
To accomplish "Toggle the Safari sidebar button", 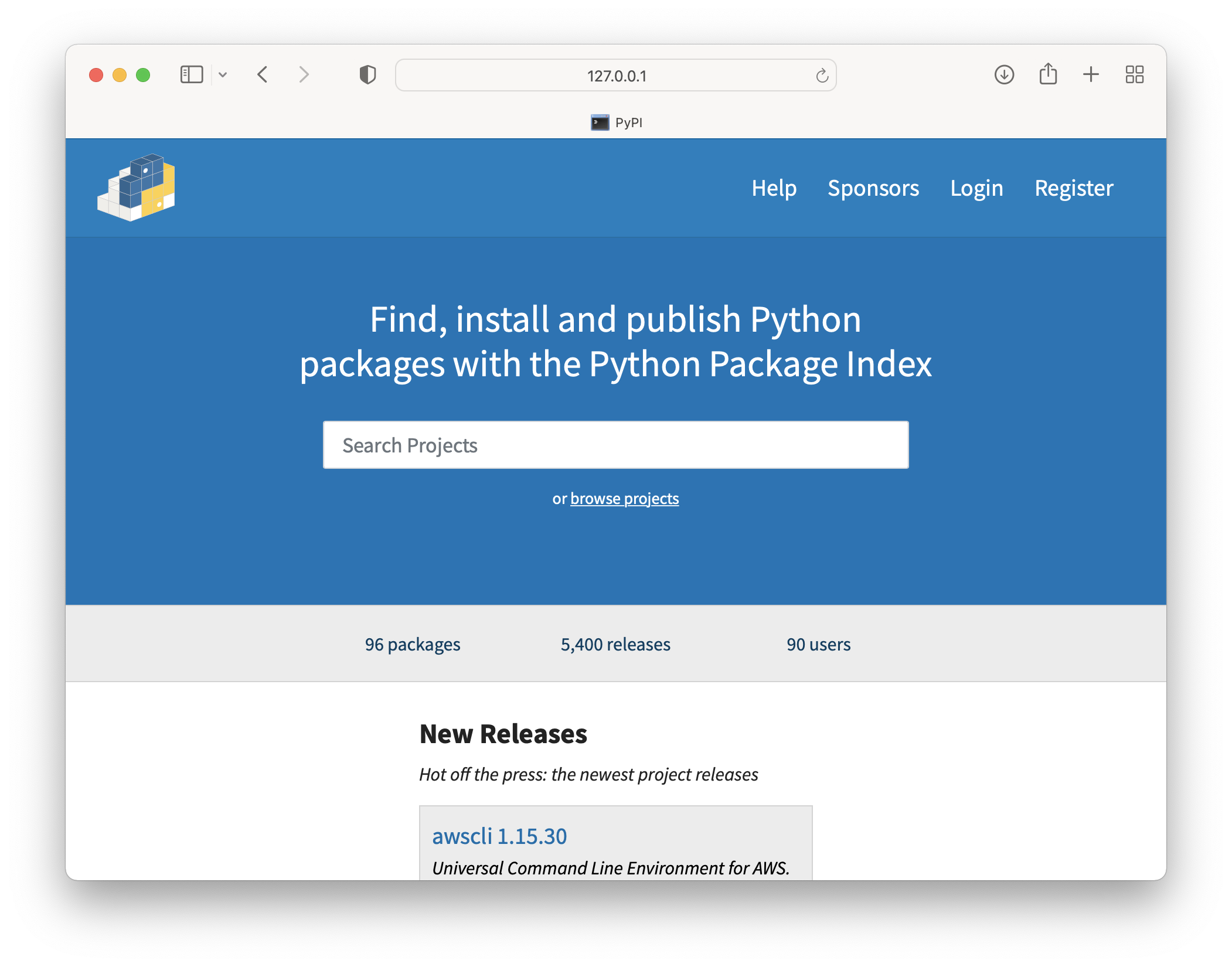I will pos(192,75).
